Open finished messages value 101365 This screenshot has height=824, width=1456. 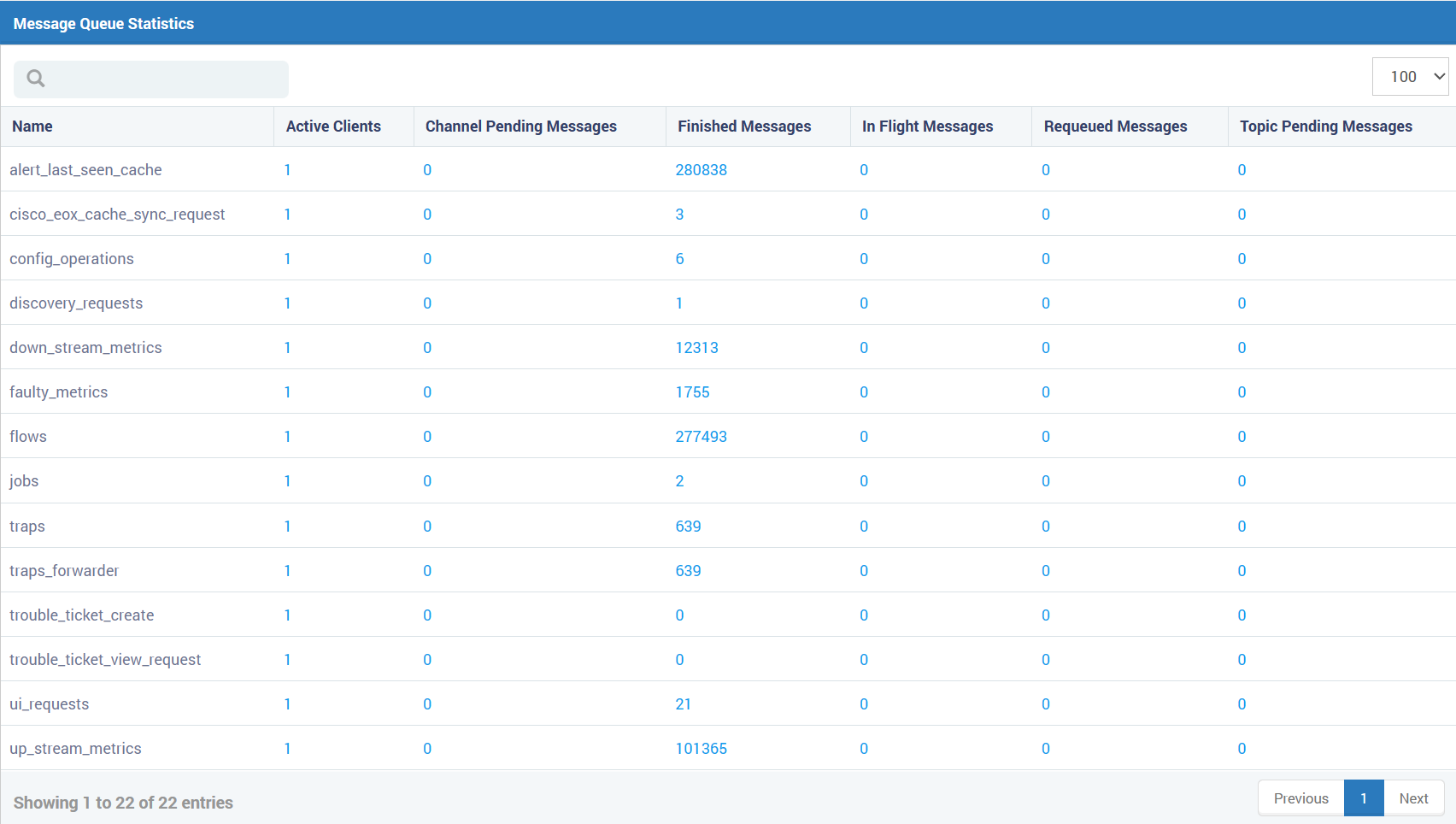click(701, 749)
